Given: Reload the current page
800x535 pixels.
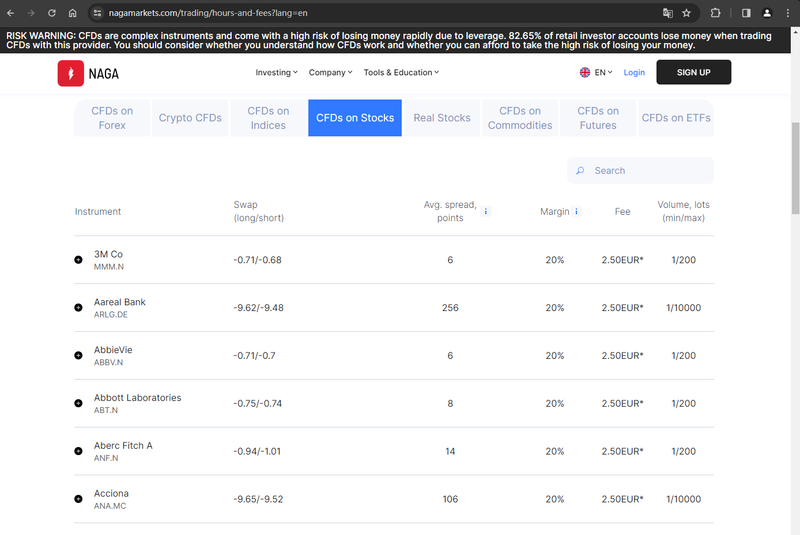Looking at the screenshot, I should point(52,13).
